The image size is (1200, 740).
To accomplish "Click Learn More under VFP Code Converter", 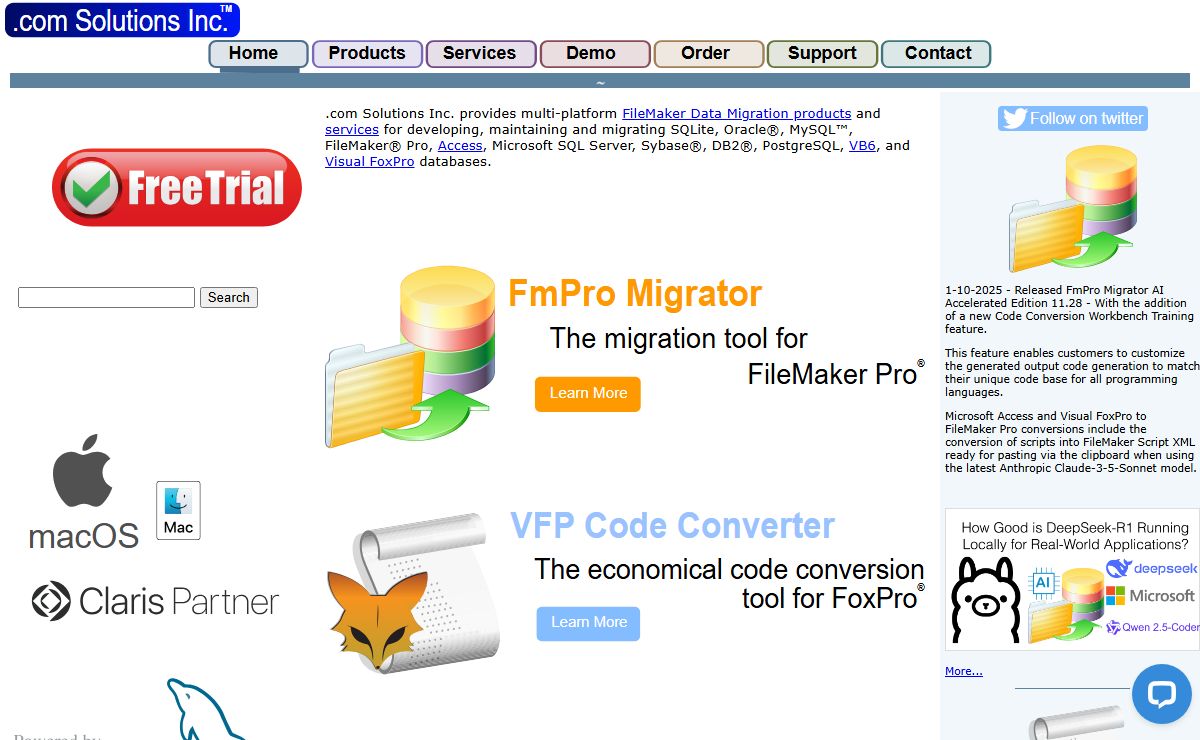I will 589,623.
